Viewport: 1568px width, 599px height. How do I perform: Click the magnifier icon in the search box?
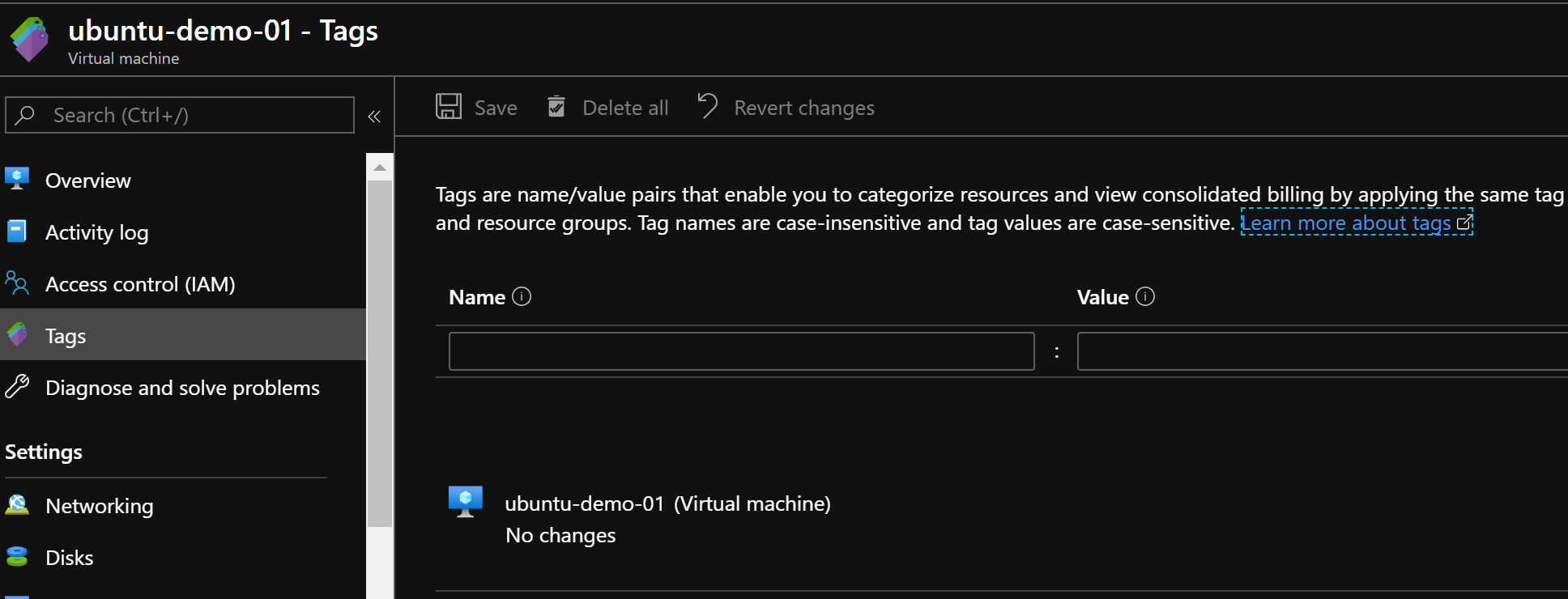[x=25, y=115]
